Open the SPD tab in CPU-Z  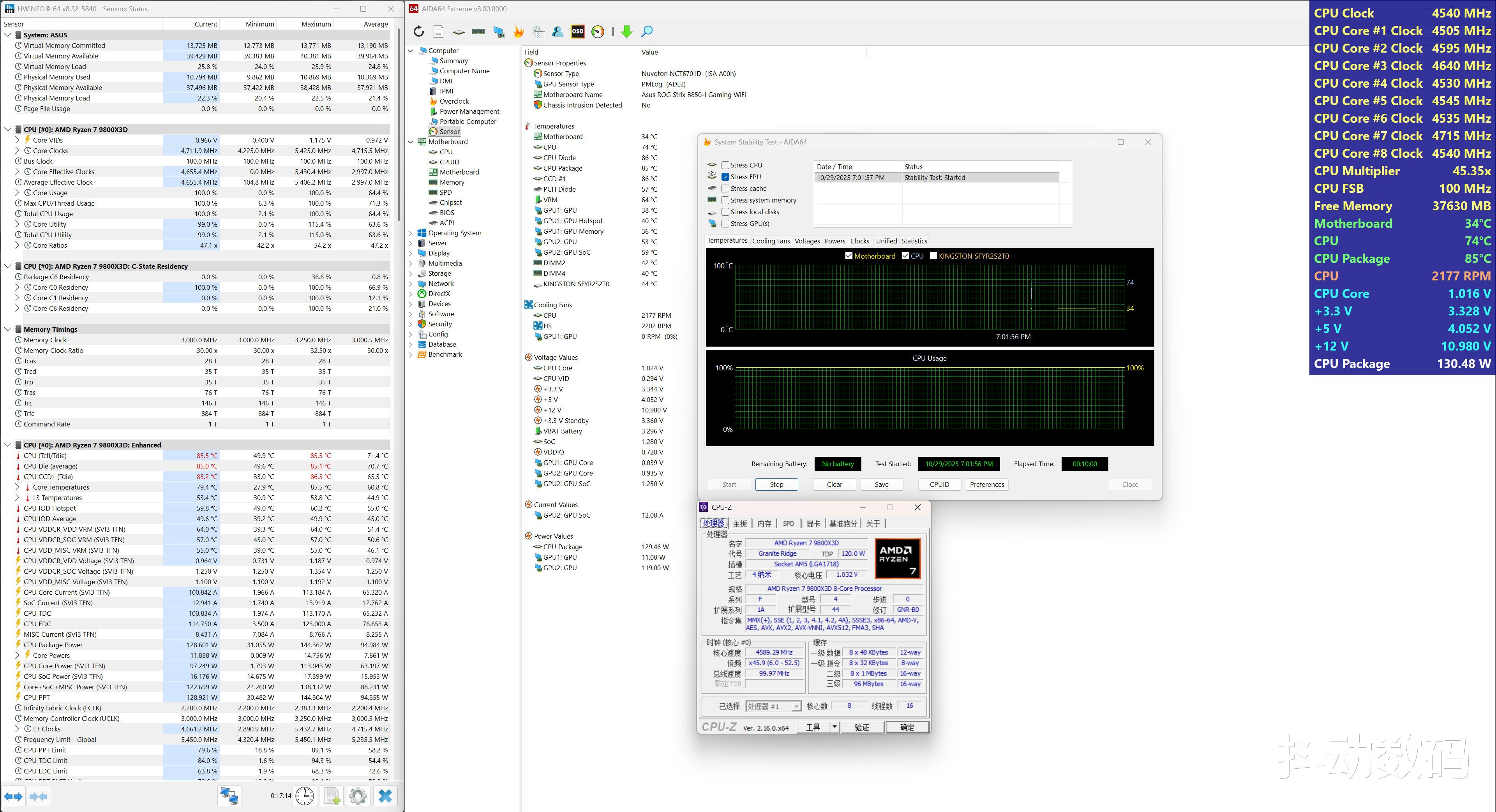tap(788, 523)
